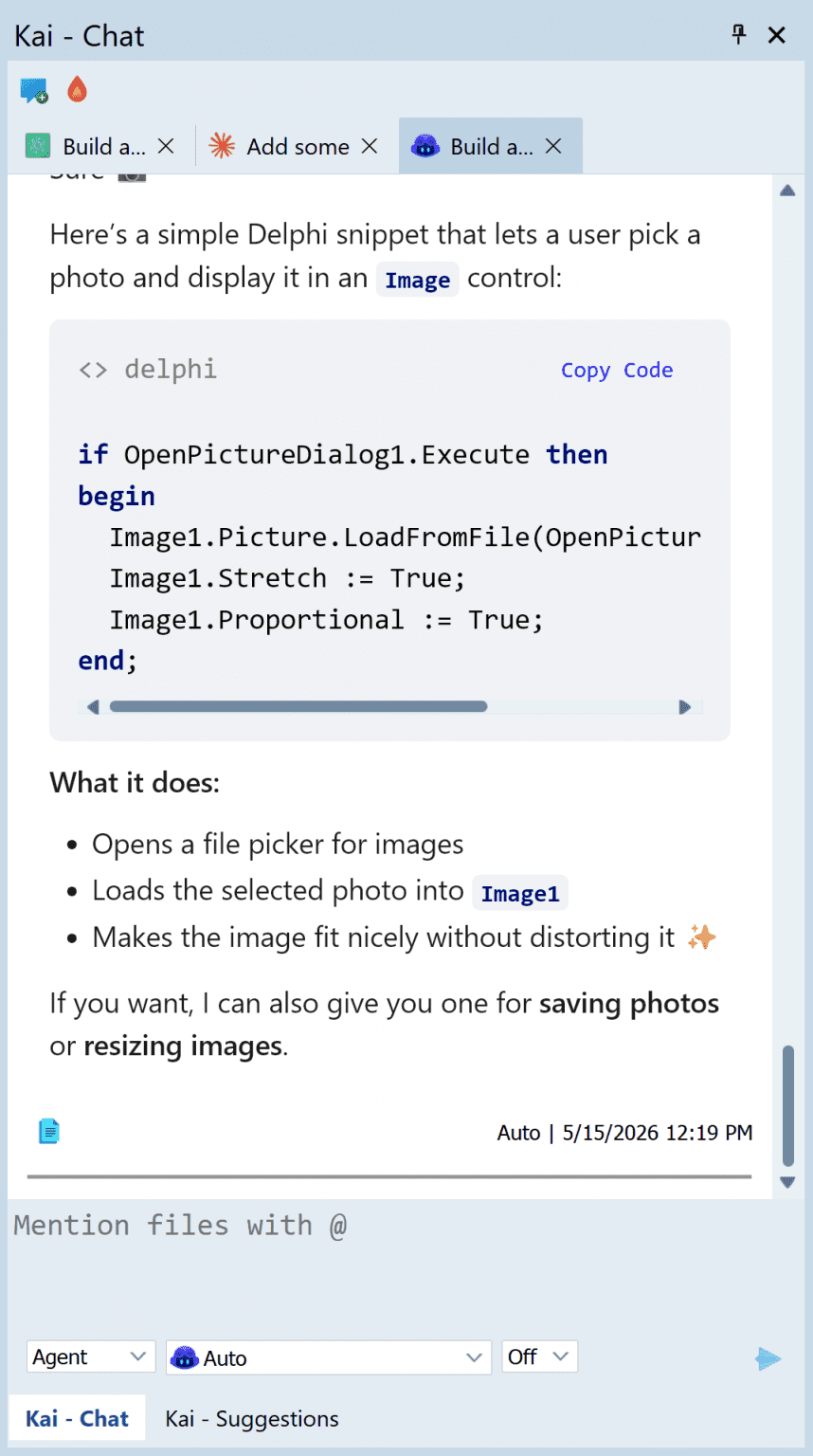
Task: Close the active 'Build a...' robot tab
Action: pyautogui.click(x=553, y=146)
